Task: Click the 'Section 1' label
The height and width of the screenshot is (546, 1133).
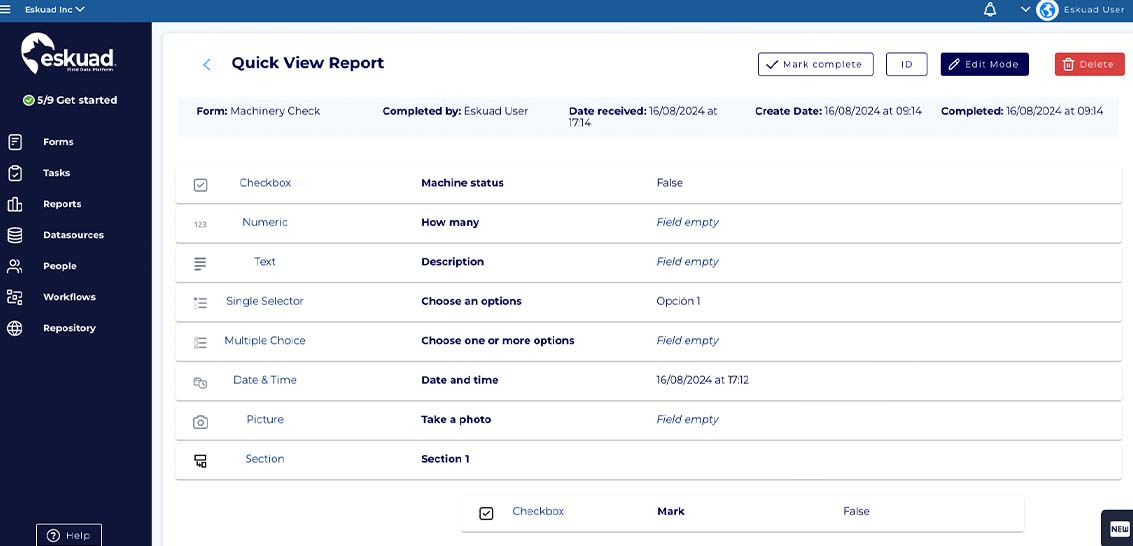Action: tap(445, 459)
